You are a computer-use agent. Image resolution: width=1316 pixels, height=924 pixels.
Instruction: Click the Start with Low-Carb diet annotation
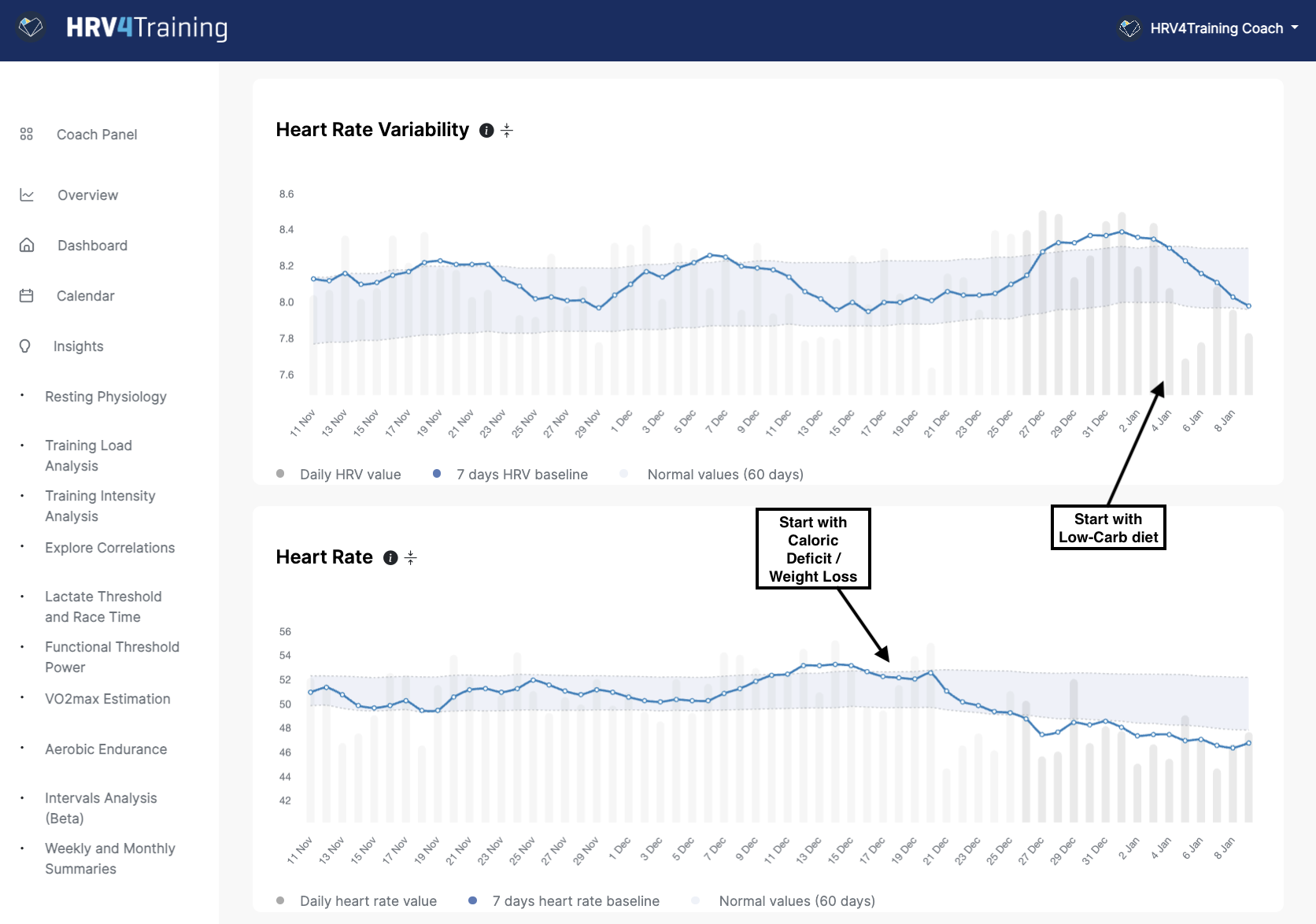[x=1108, y=527]
